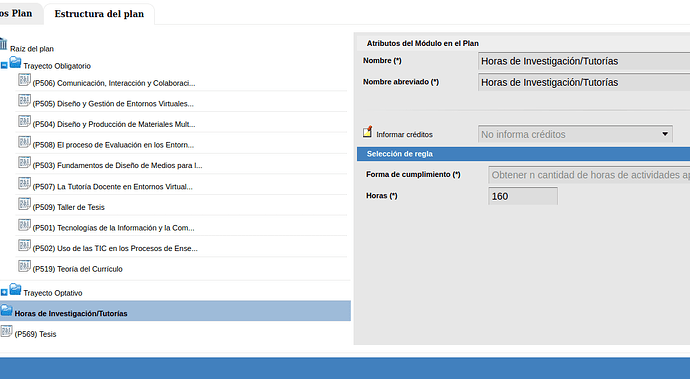690x379 pixels.
Task: Click the icon beside (P569) Tesis
Action: tap(6, 331)
